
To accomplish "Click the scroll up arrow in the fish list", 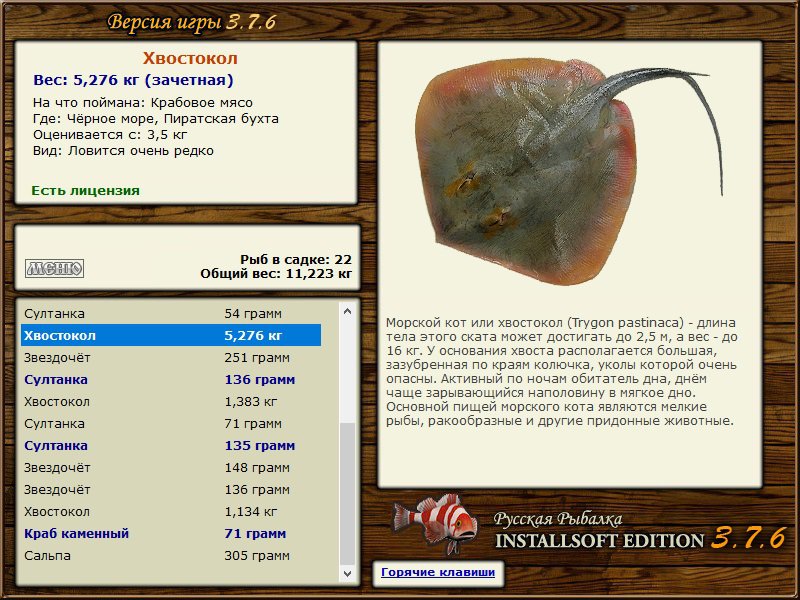I will (x=347, y=311).
